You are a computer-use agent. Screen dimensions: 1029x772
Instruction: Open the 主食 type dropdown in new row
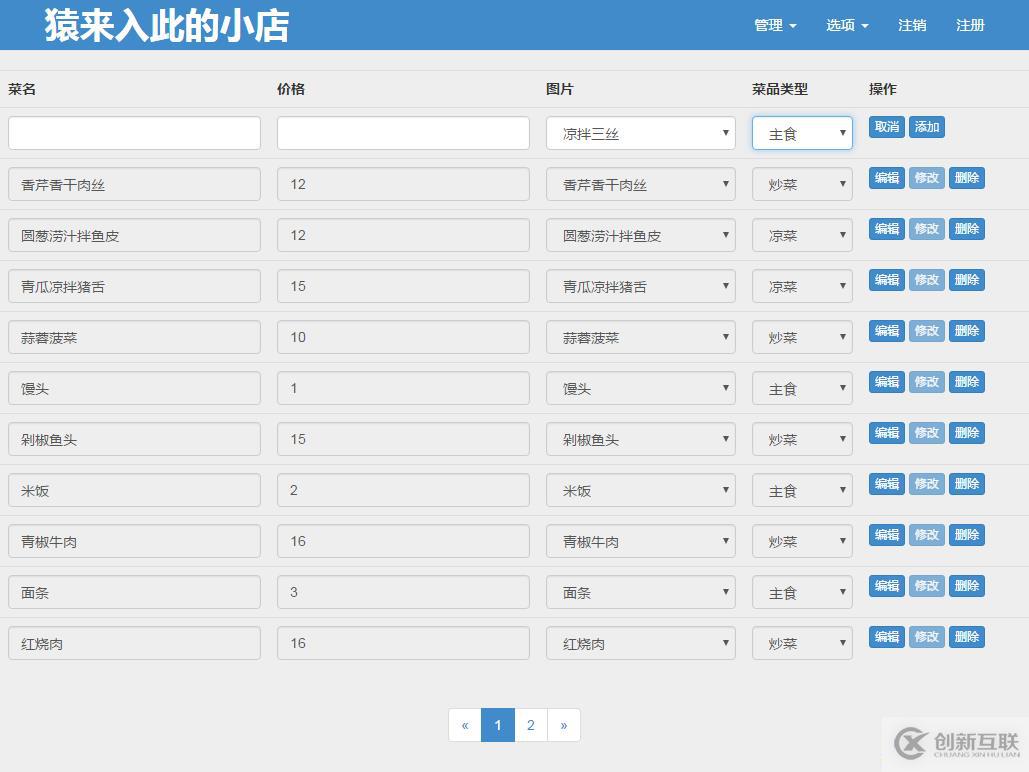802,133
